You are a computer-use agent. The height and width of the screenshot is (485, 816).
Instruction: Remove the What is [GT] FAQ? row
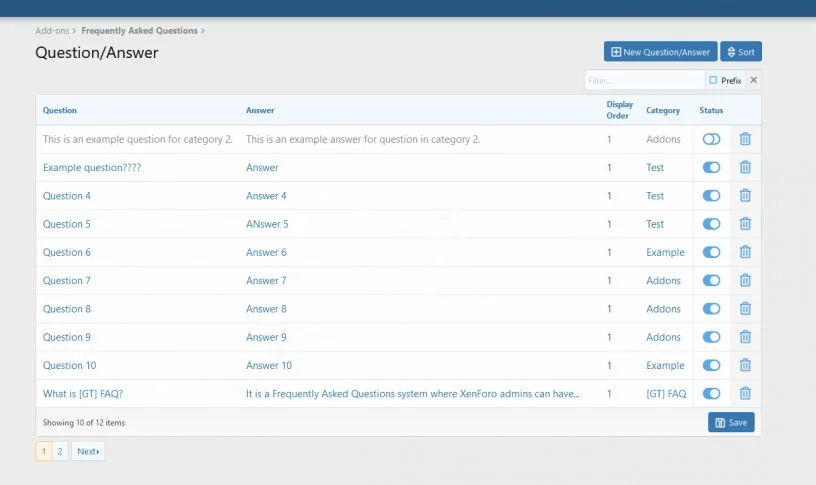coord(745,394)
